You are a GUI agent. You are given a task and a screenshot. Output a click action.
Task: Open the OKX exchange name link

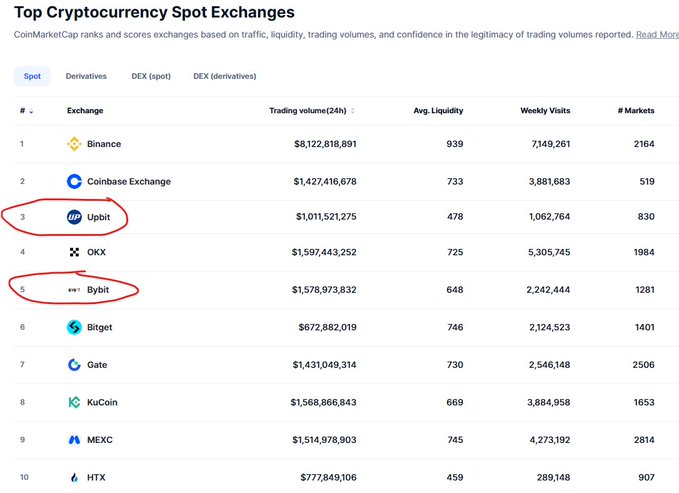pyautogui.click(x=97, y=252)
